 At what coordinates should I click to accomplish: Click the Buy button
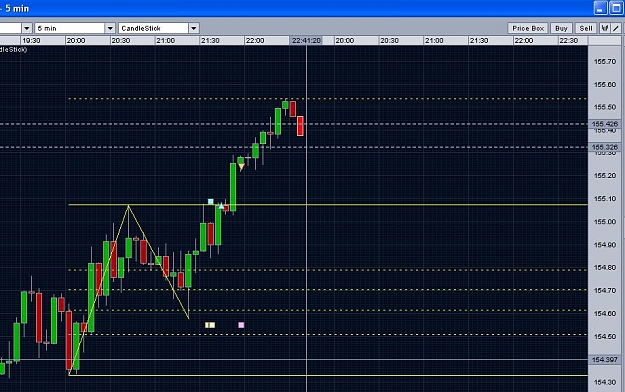pyautogui.click(x=561, y=28)
